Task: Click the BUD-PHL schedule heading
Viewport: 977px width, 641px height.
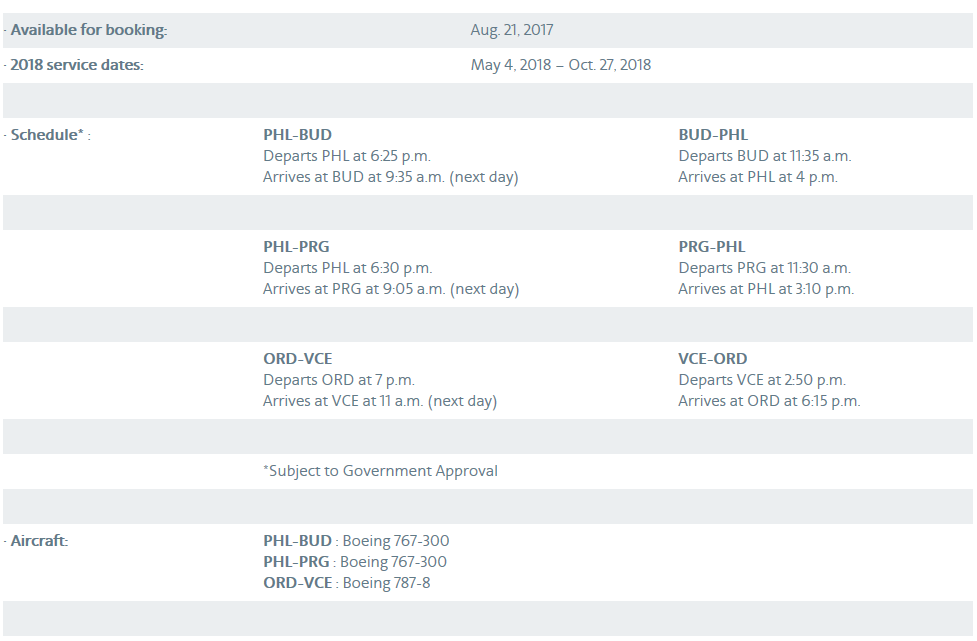Action: point(713,135)
